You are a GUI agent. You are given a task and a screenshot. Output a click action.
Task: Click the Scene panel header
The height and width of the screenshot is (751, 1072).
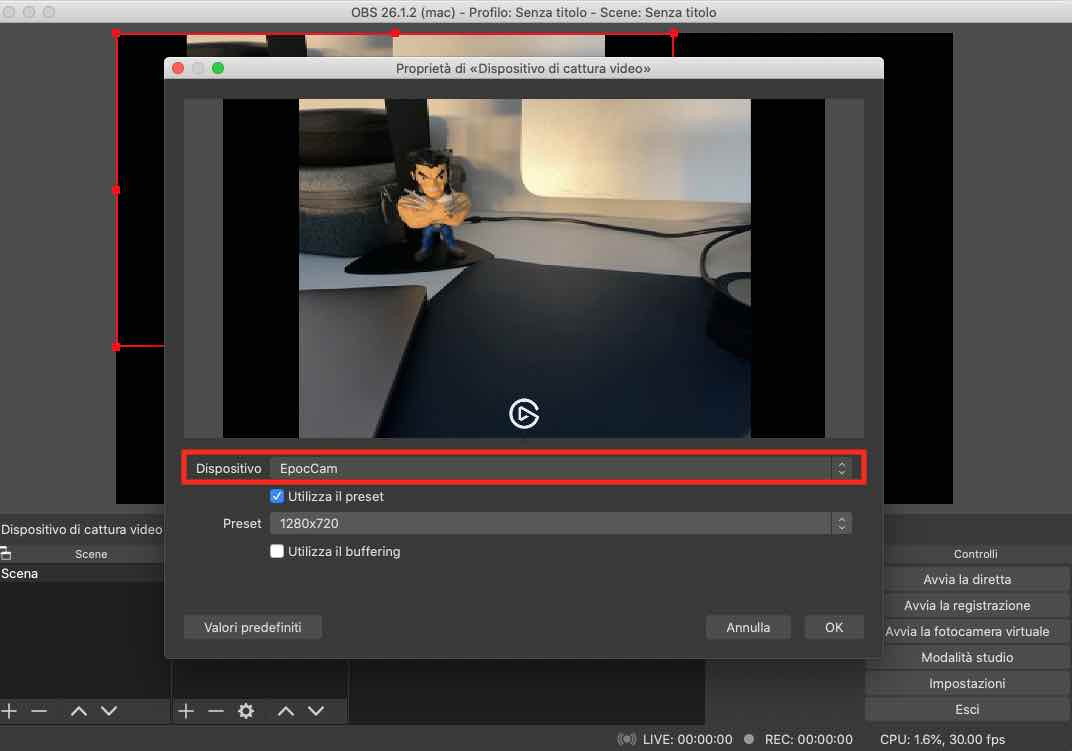(90, 554)
